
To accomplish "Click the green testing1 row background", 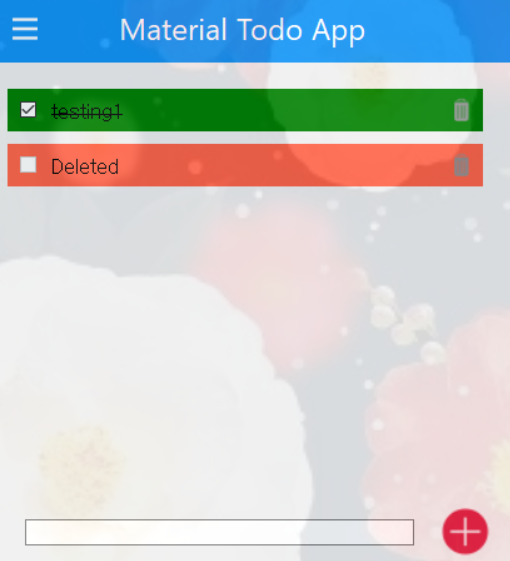I will [245, 110].
